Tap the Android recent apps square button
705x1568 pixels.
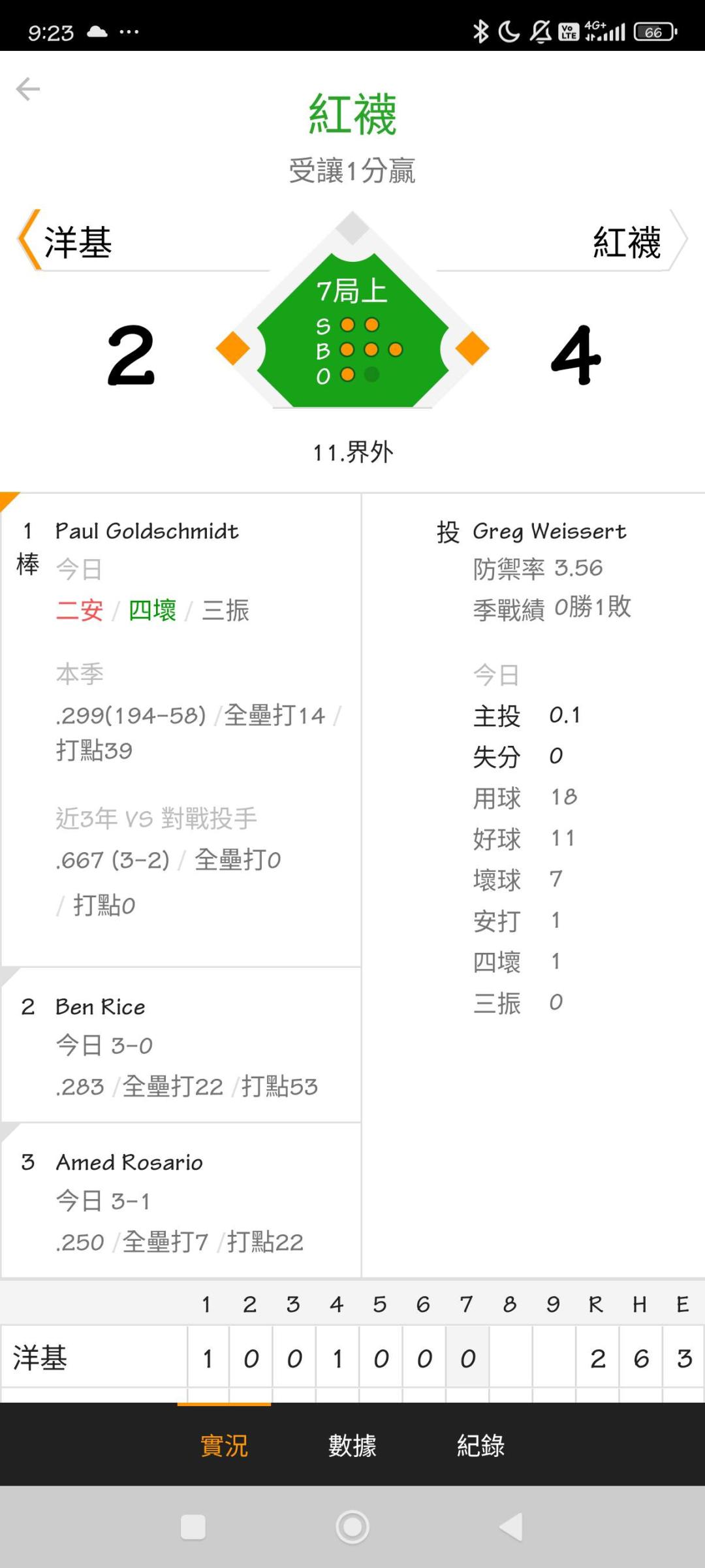pos(193,1527)
